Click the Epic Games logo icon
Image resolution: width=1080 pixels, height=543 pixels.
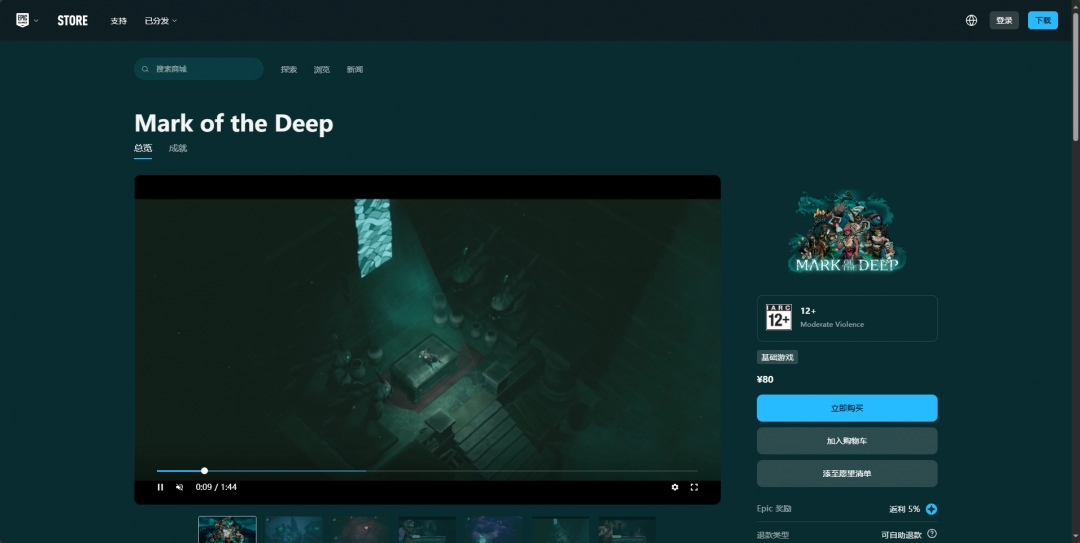(22, 20)
